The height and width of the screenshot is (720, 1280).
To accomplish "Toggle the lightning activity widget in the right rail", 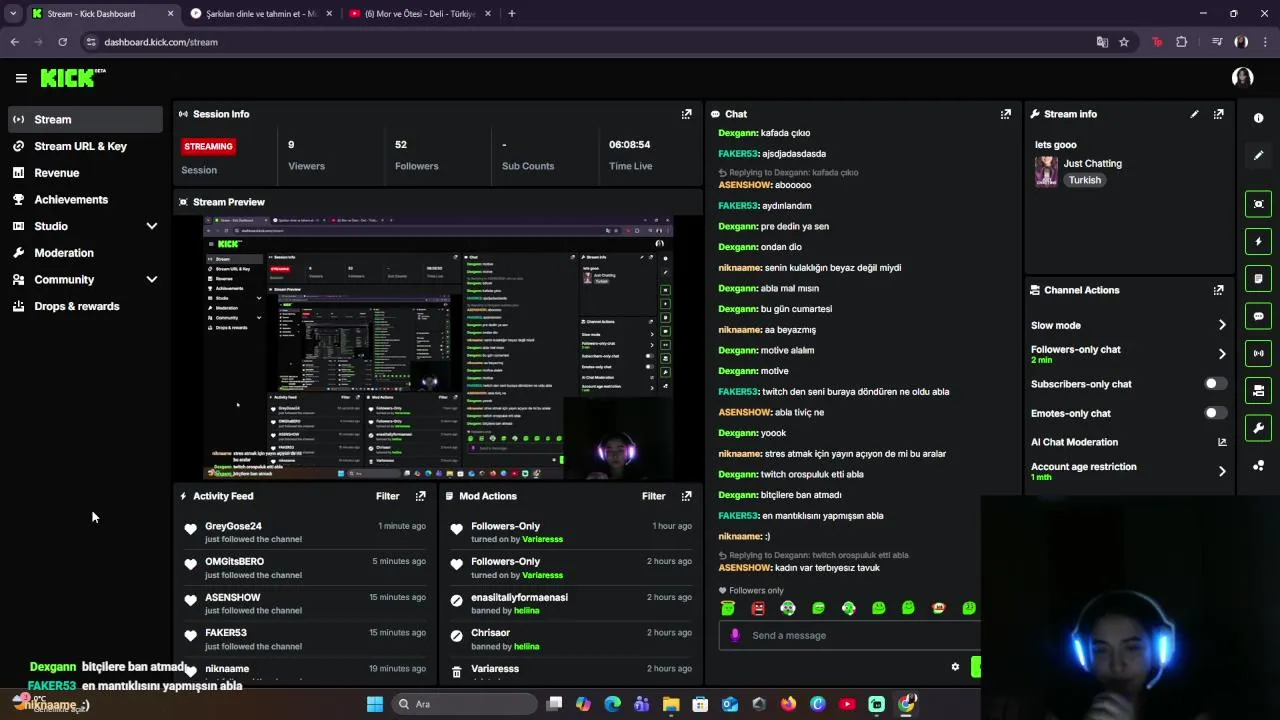I will click(x=1258, y=241).
